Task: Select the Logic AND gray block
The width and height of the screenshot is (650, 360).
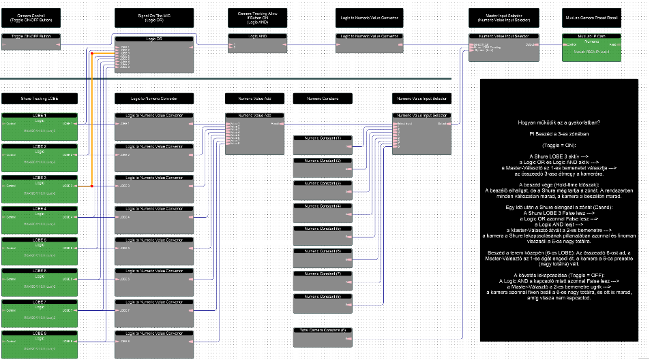Action: [x=257, y=43]
